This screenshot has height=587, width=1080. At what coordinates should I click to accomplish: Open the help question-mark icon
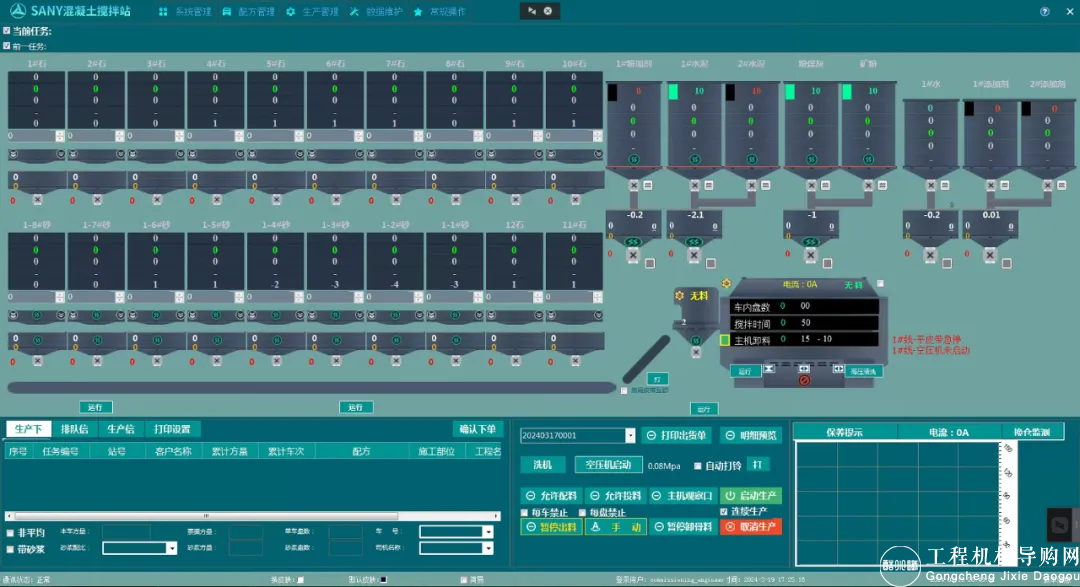(1044, 11)
